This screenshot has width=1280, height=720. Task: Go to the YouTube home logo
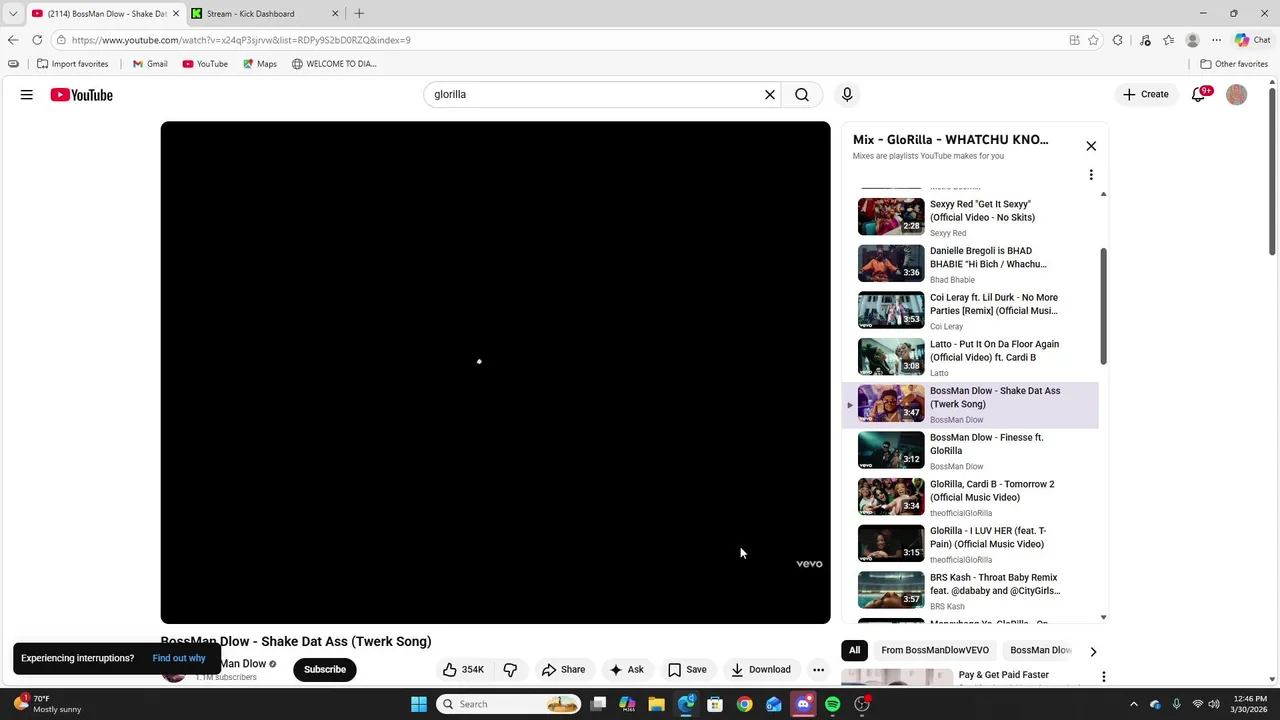(82, 95)
